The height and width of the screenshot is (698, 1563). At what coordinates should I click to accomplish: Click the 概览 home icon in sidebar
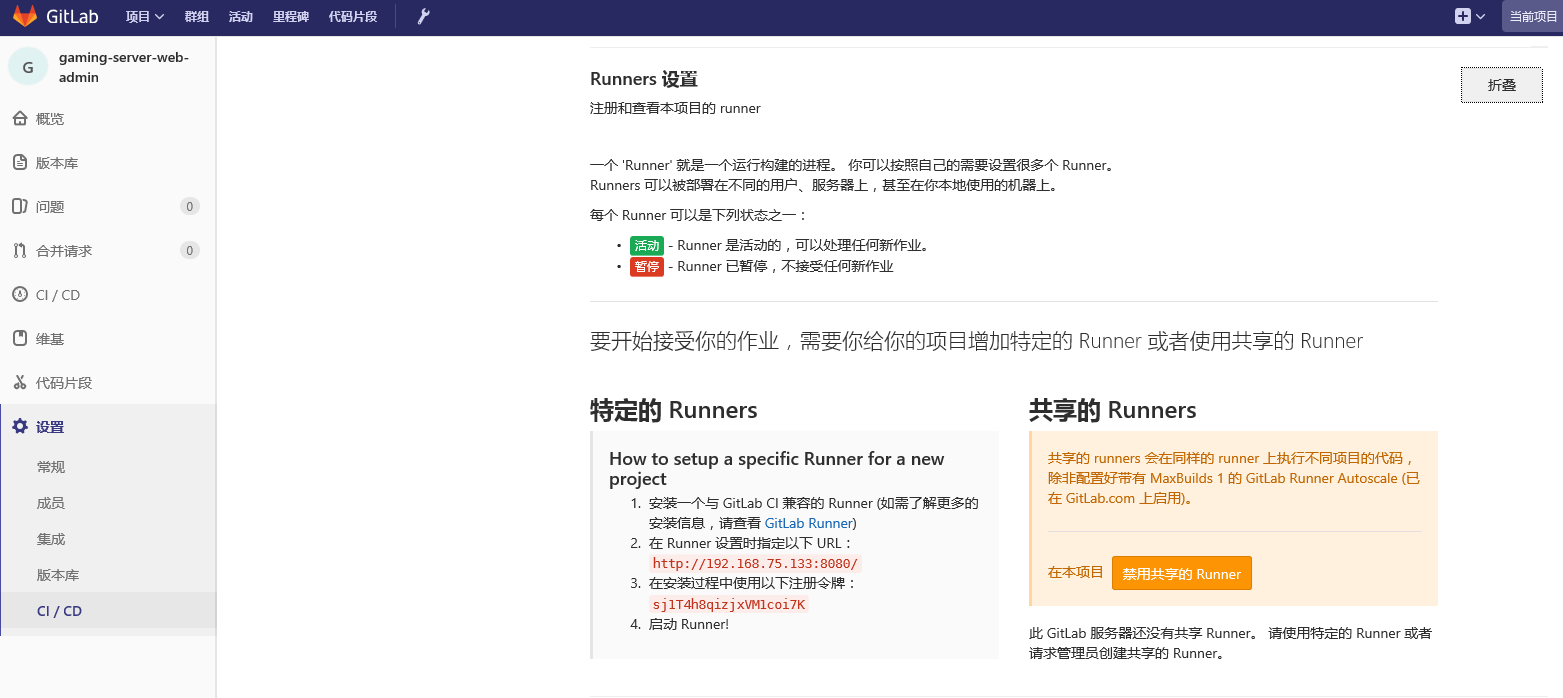[x=19, y=119]
